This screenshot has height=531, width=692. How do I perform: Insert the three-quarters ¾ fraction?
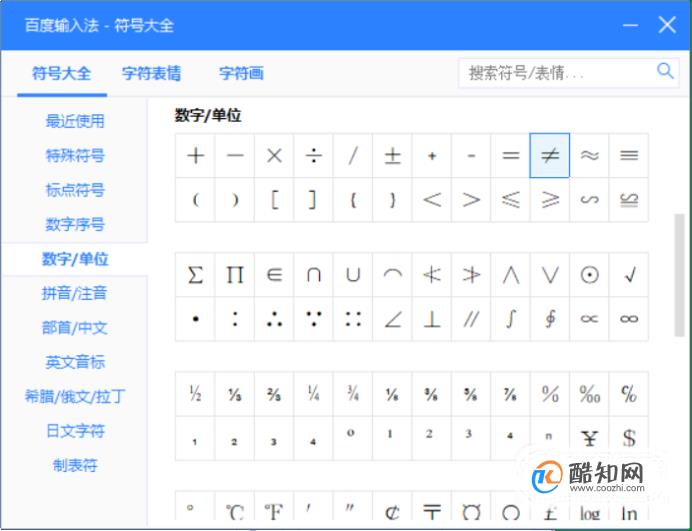353,394
